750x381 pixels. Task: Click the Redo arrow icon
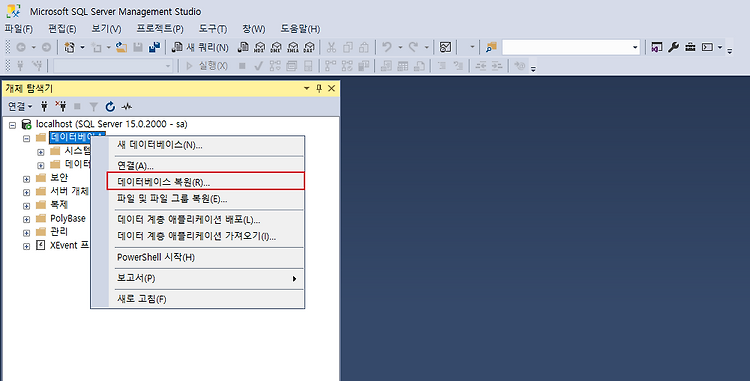point(413,47)
